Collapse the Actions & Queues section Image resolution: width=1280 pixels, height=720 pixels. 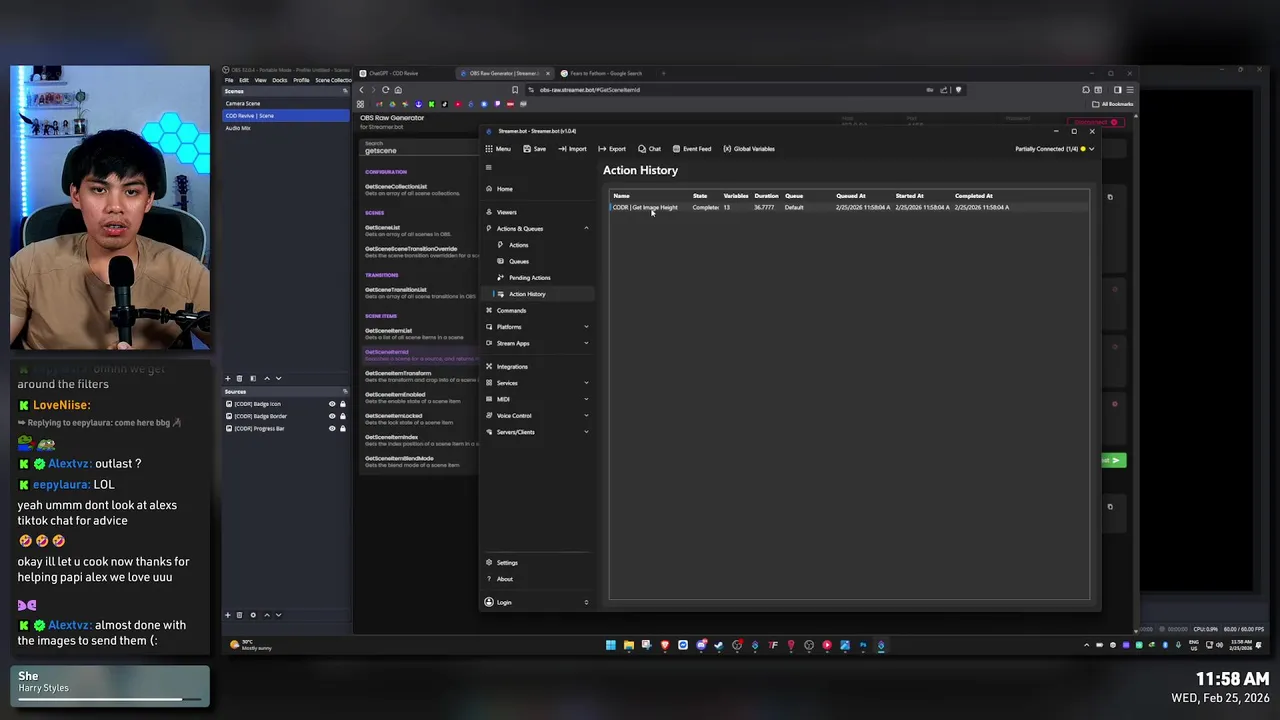click(x=586, y=229)
